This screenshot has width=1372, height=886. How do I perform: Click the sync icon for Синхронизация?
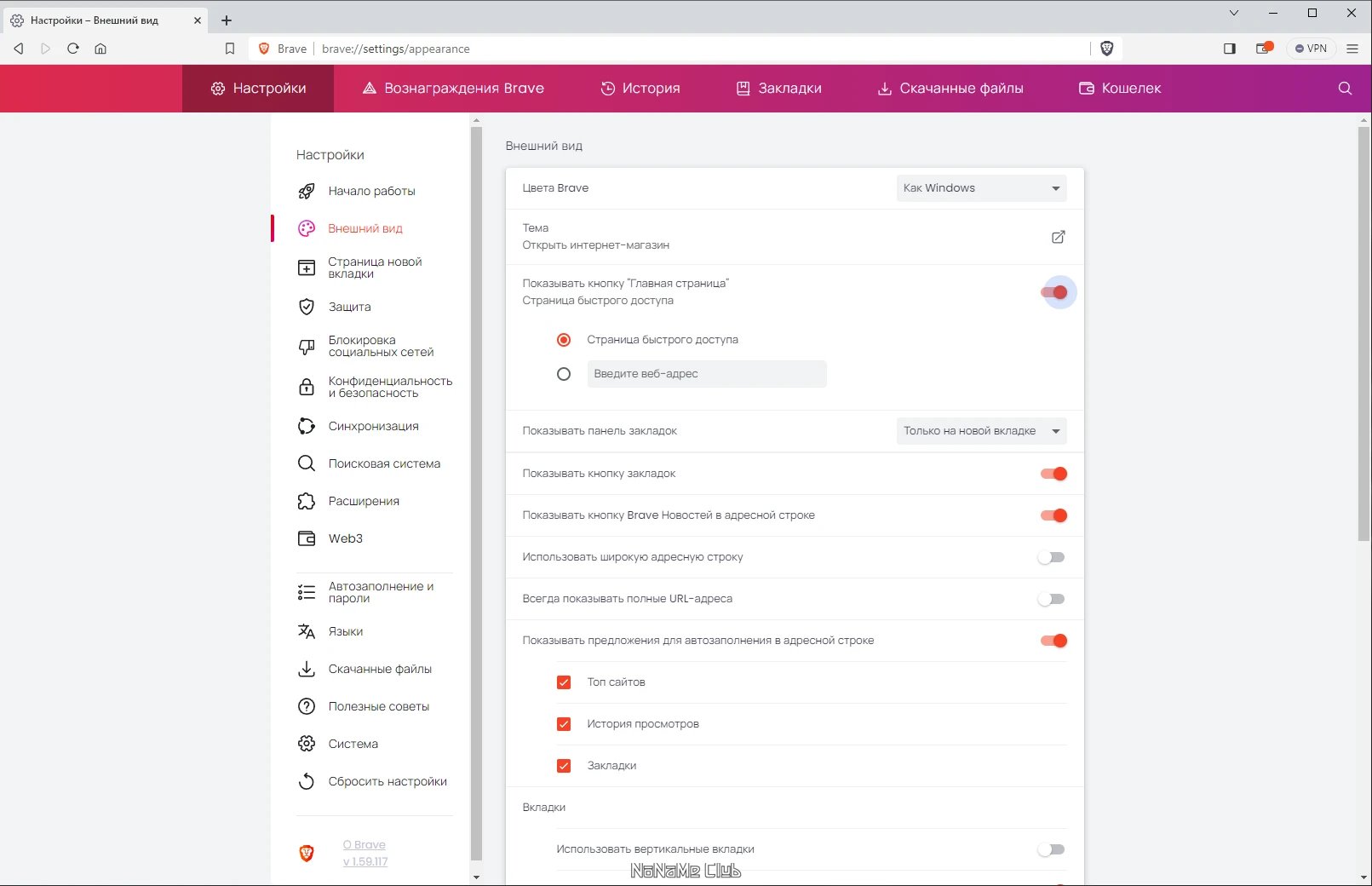point(307,426)
